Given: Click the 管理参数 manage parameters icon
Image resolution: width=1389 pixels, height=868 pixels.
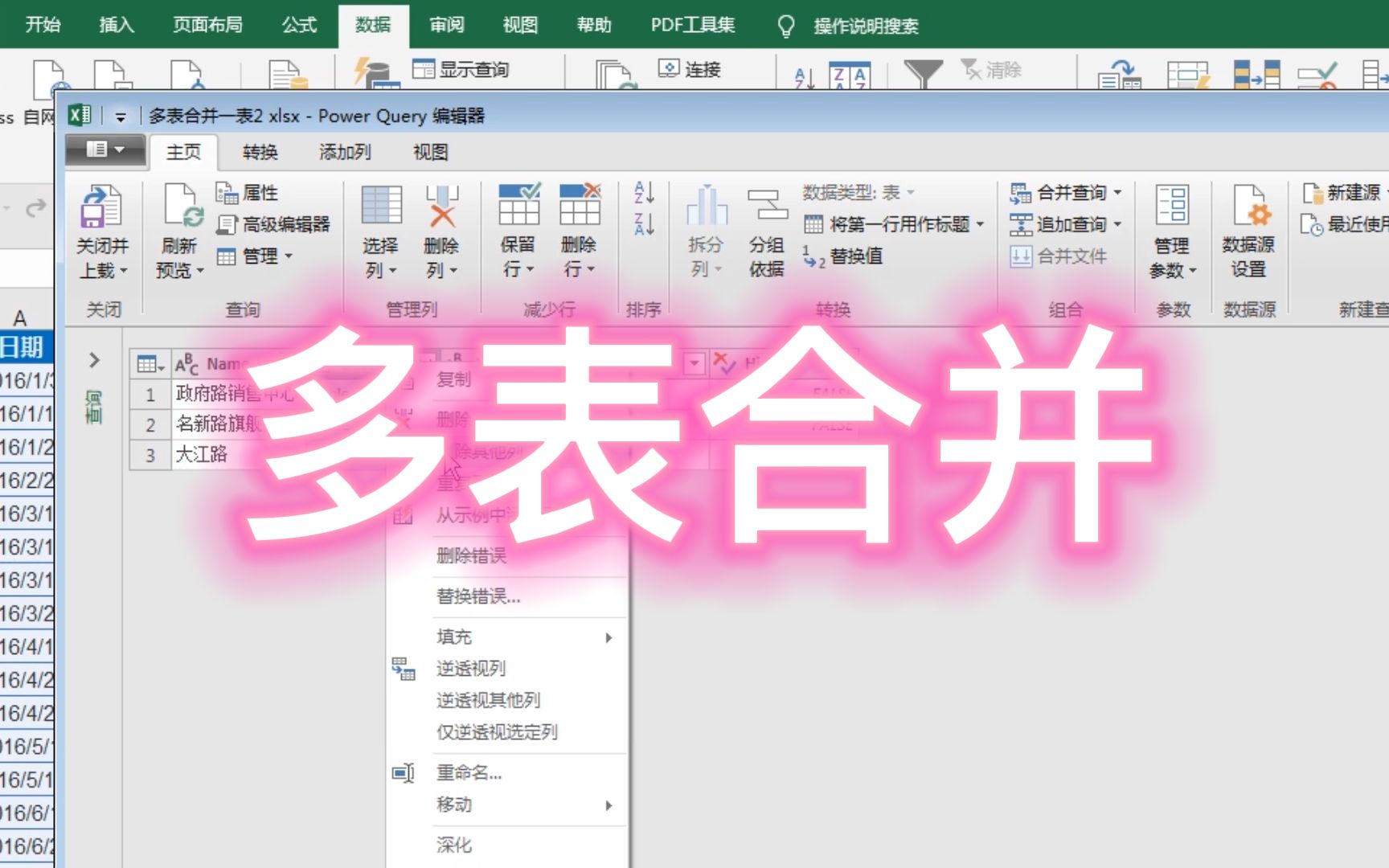Looking at the screenshot, I should (1172, 206).
